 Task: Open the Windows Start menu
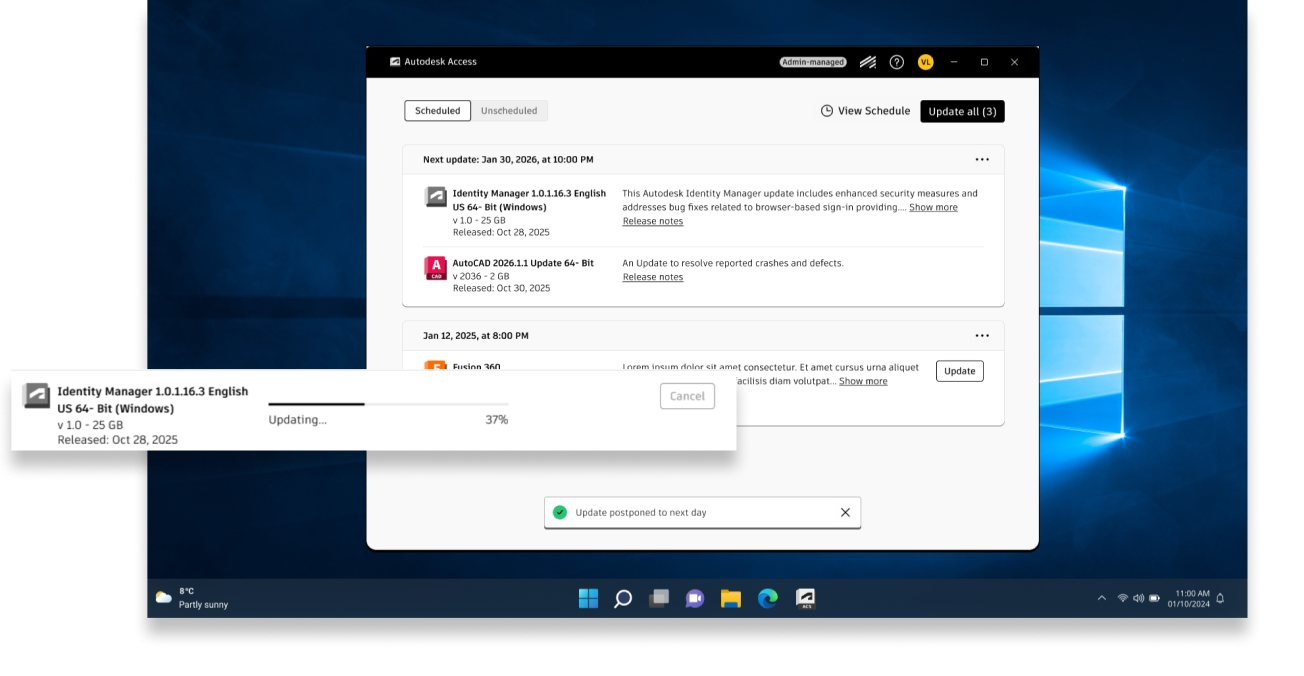pos(588,598)
